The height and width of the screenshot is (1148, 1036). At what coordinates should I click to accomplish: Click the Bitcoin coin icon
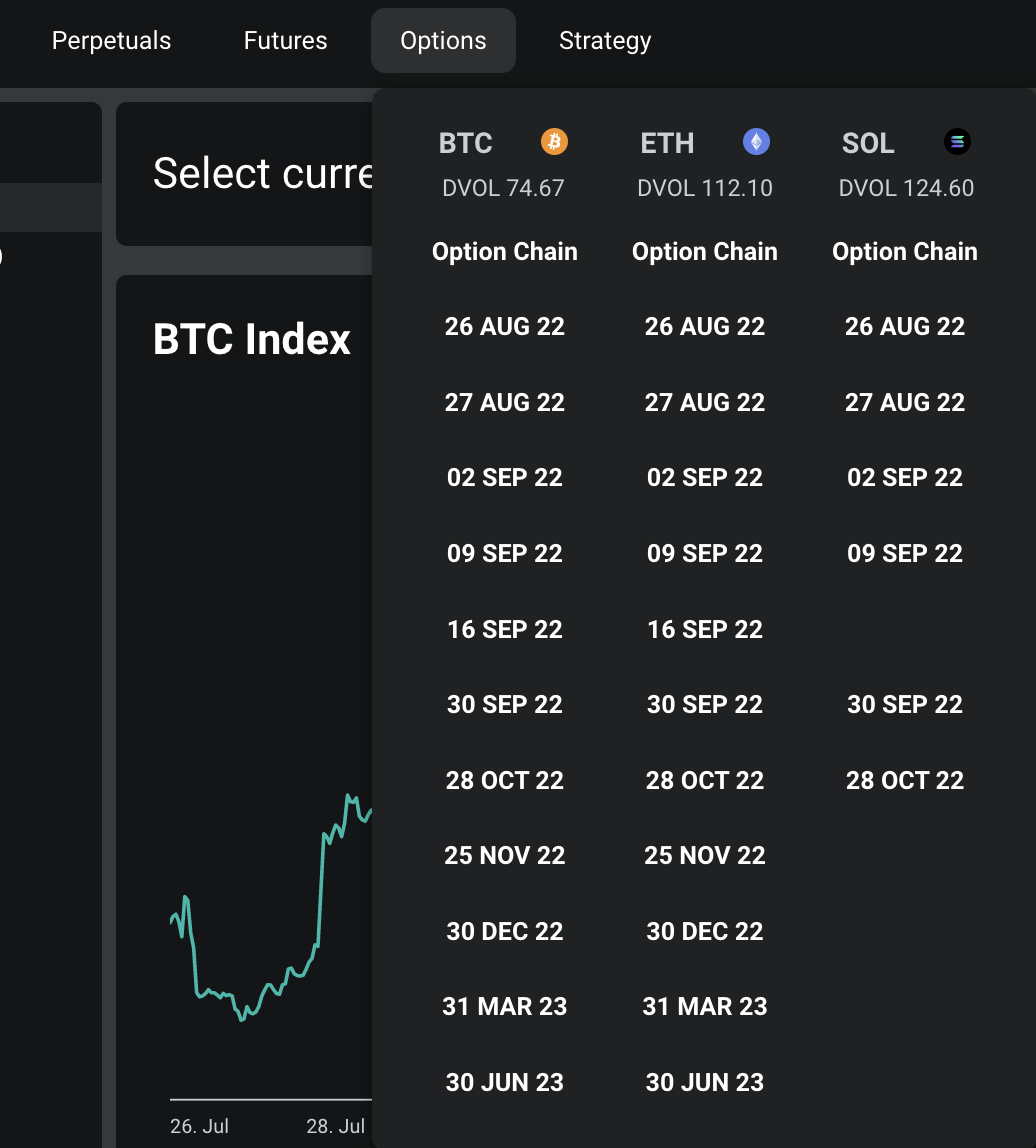coord(554,142)
